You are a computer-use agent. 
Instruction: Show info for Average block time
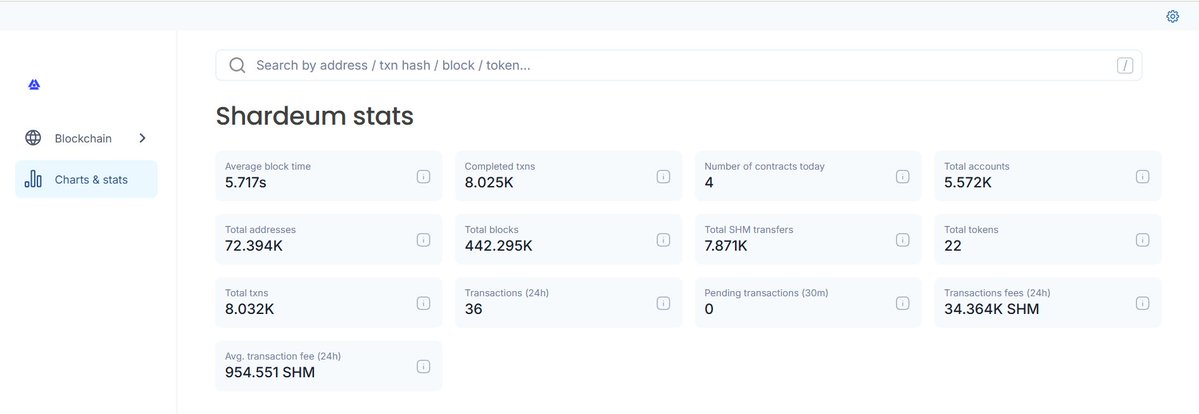tap(423, 176)
